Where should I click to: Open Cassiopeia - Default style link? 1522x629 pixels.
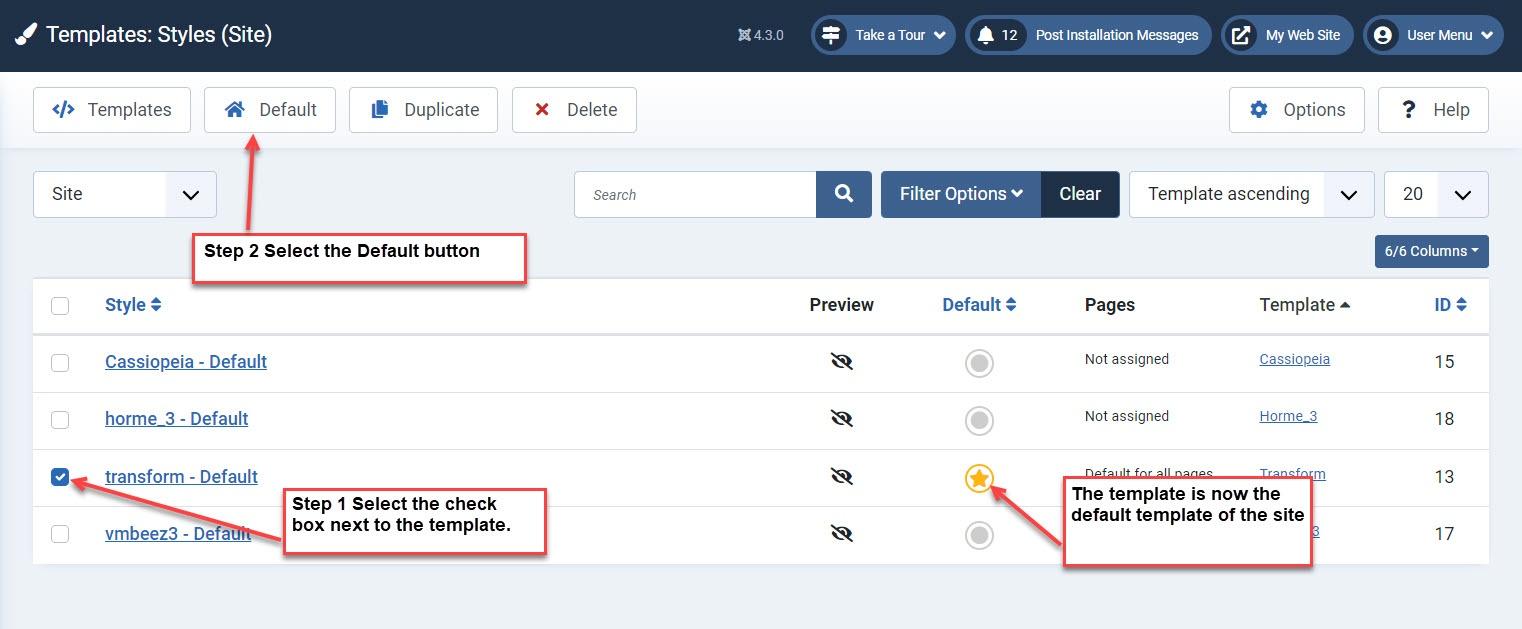(186, 362)
